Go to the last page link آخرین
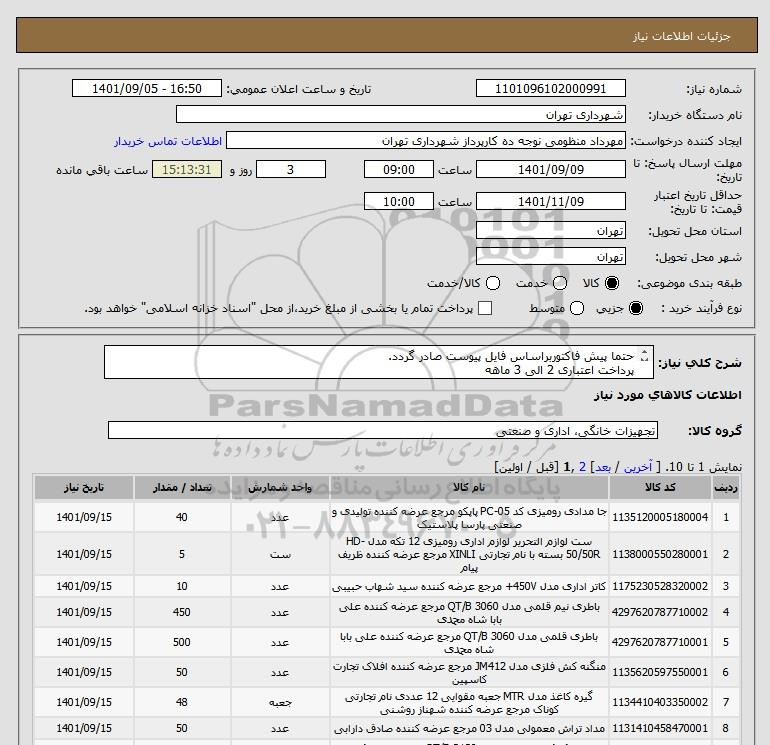 click(638, 467)
